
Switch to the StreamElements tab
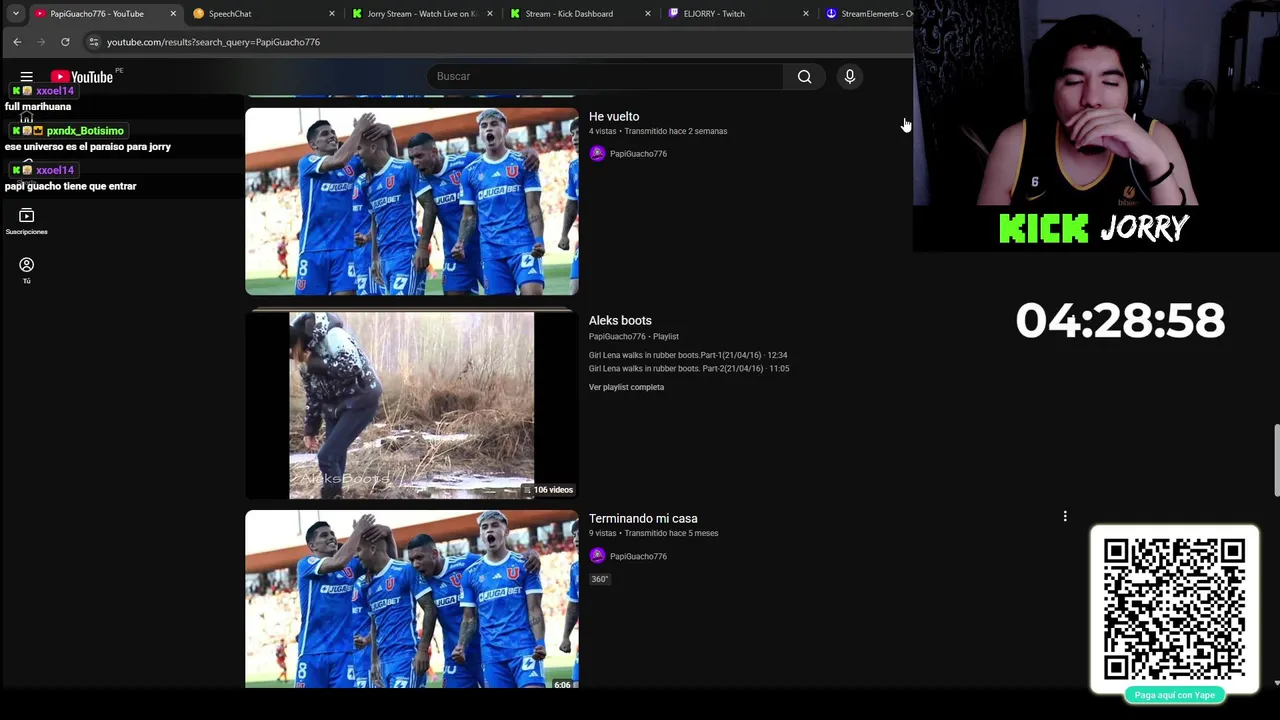pos(867,14)
